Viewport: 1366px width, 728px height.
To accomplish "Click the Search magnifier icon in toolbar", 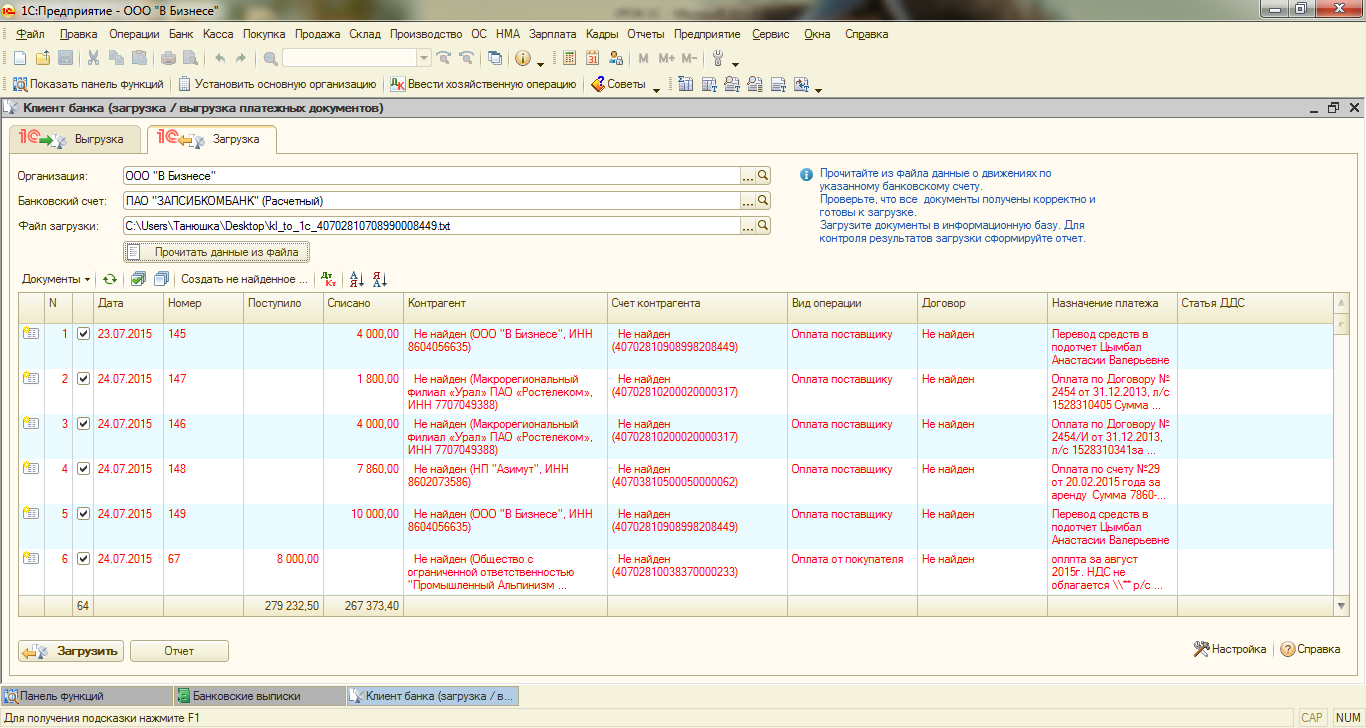I will click(270, 59).
